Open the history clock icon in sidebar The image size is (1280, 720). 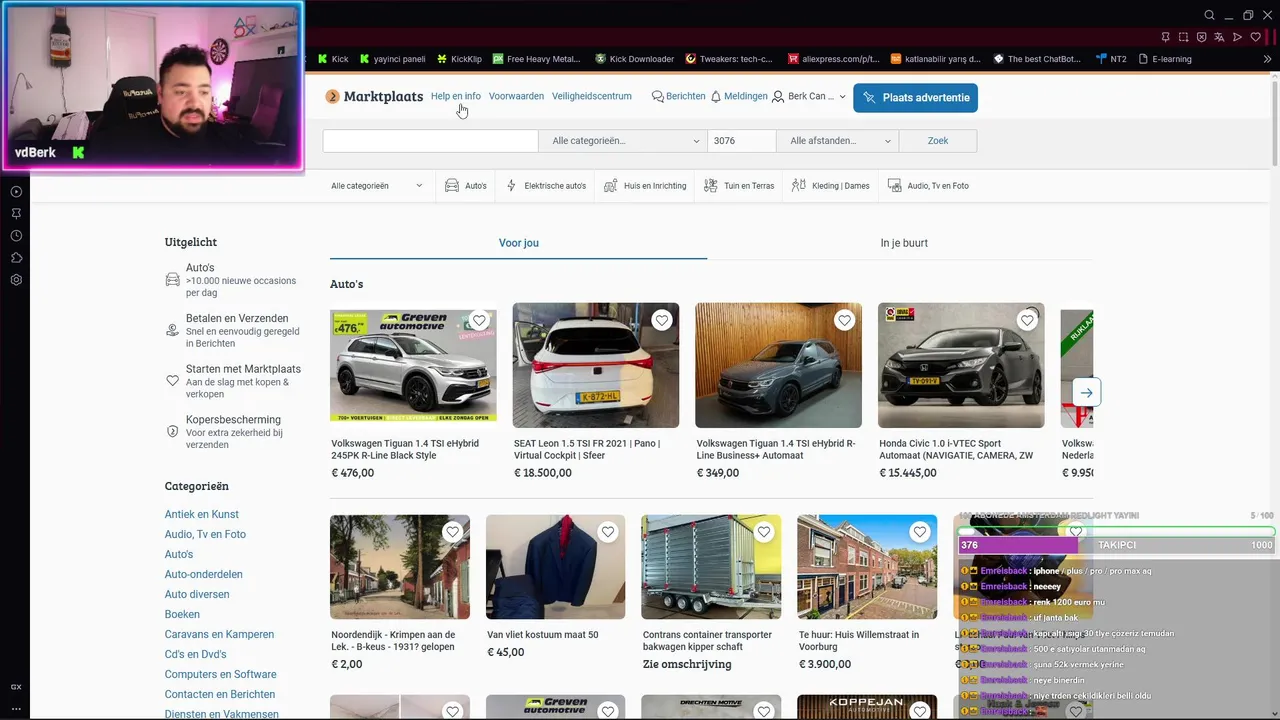click(x=16, y=235)
